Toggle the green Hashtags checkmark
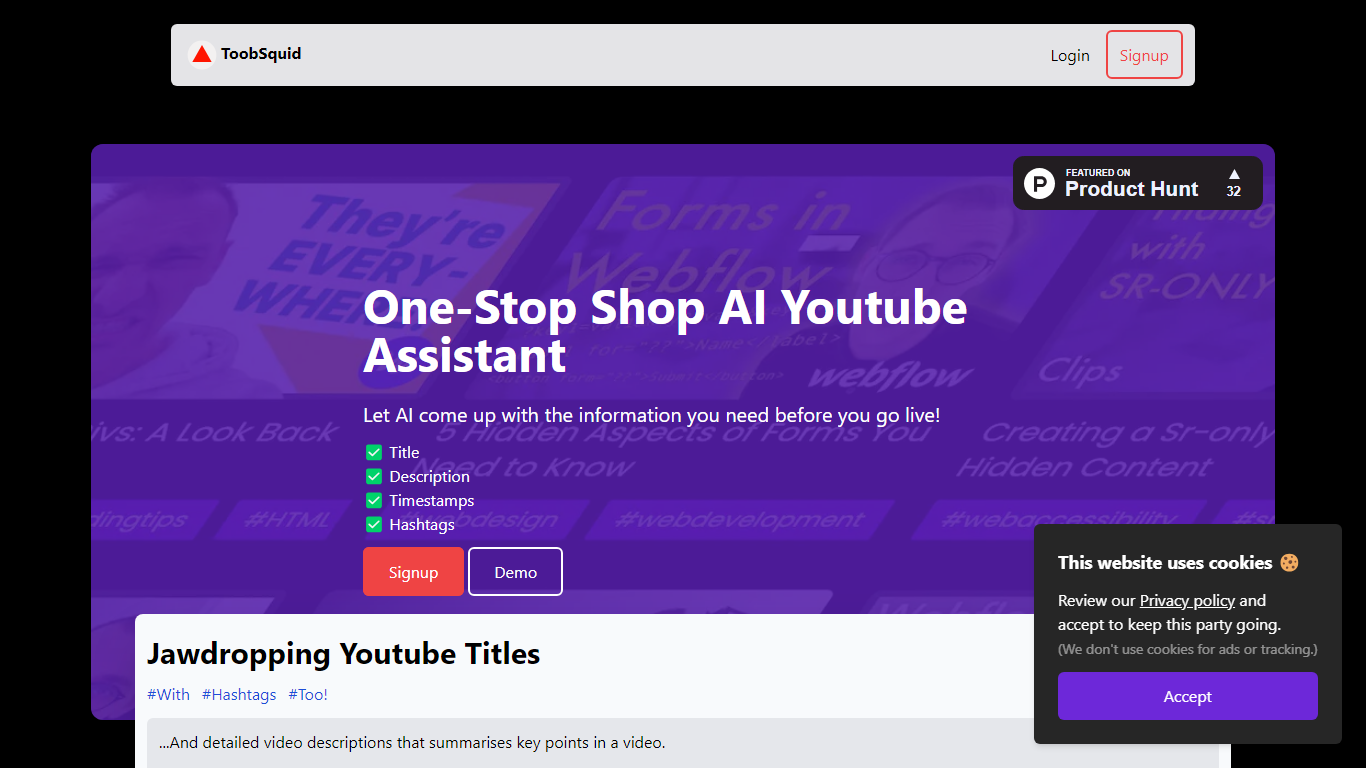The height and width of the screenshot is (768, 1366). point(374,524)
